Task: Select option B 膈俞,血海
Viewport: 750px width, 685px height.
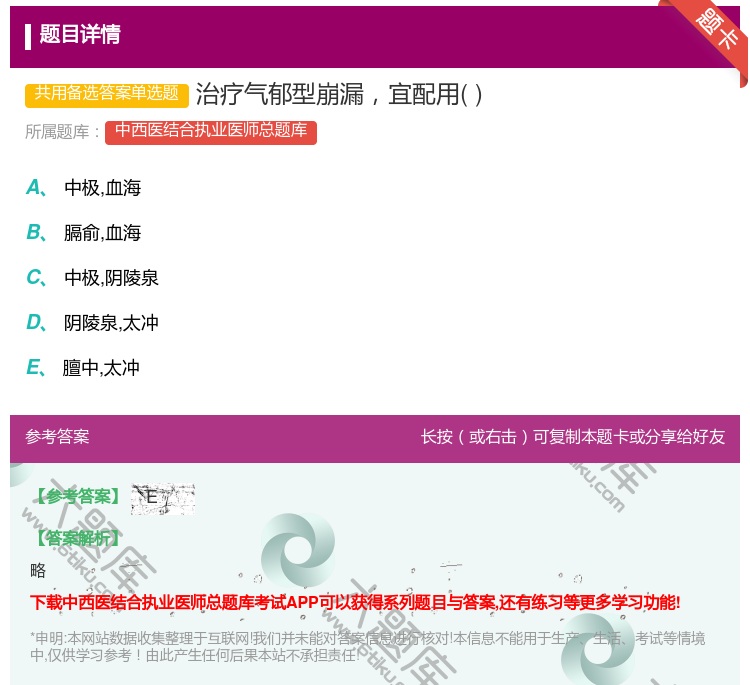Action: tap(84, 232)
